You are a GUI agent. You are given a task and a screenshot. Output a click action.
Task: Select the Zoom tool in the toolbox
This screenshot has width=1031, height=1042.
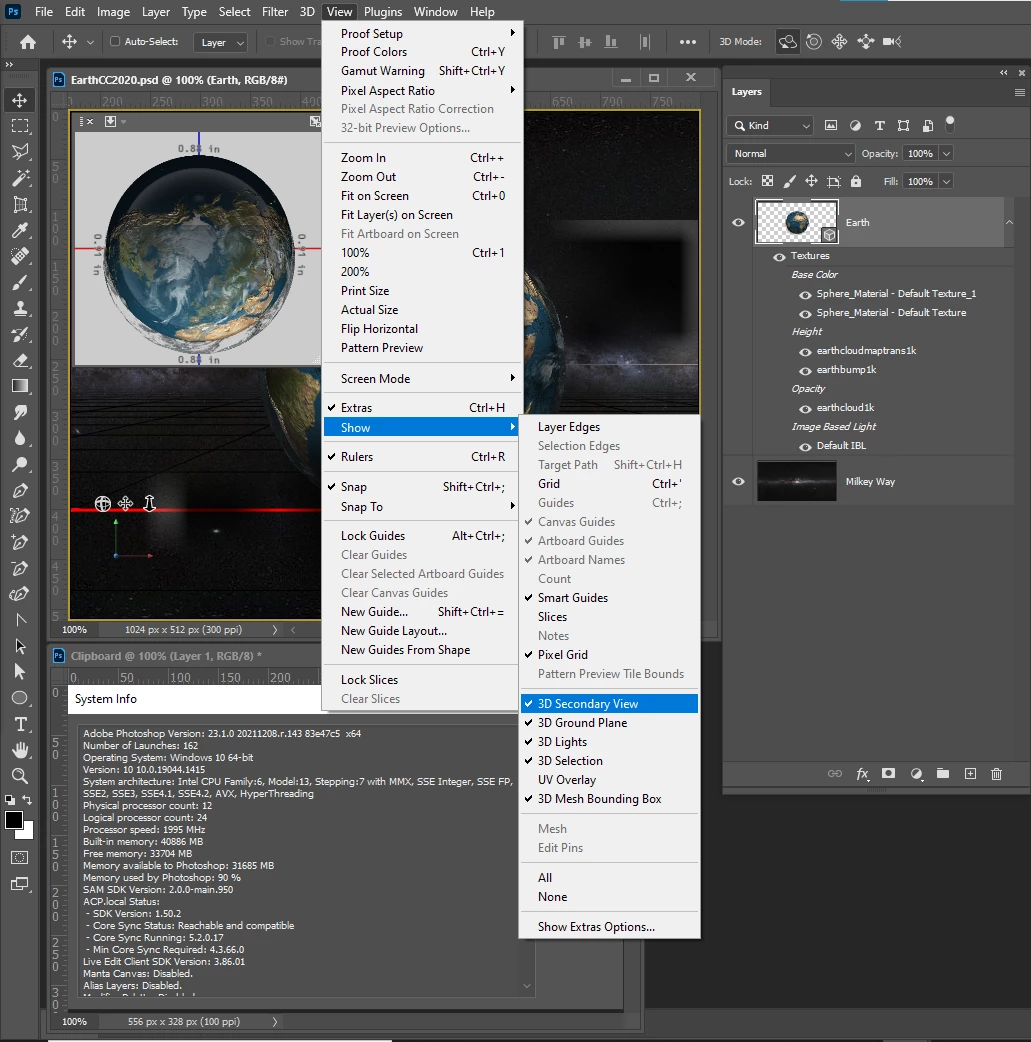point(20,776)
